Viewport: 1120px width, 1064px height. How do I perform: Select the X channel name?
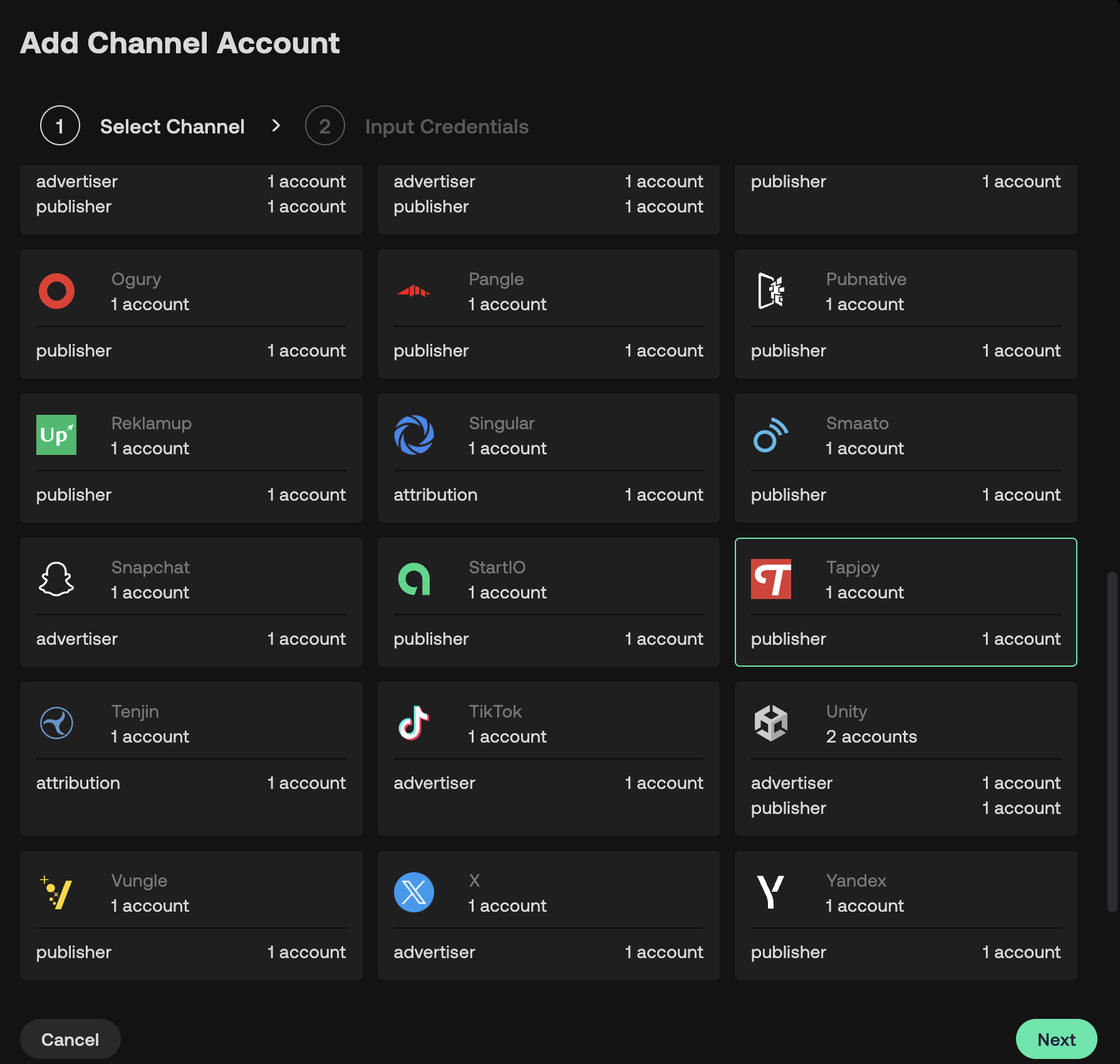pos(474,880)
